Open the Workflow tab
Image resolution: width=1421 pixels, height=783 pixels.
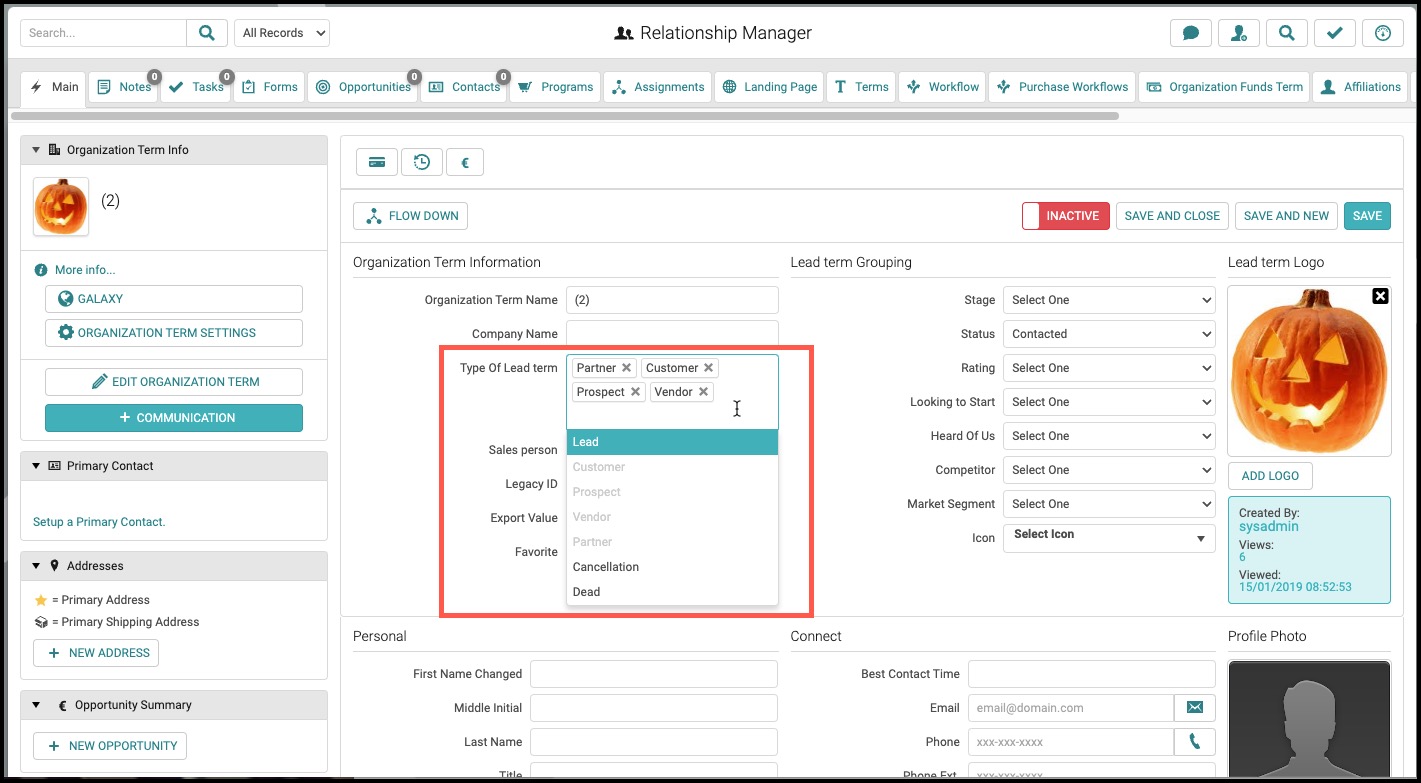click(943, 87)
